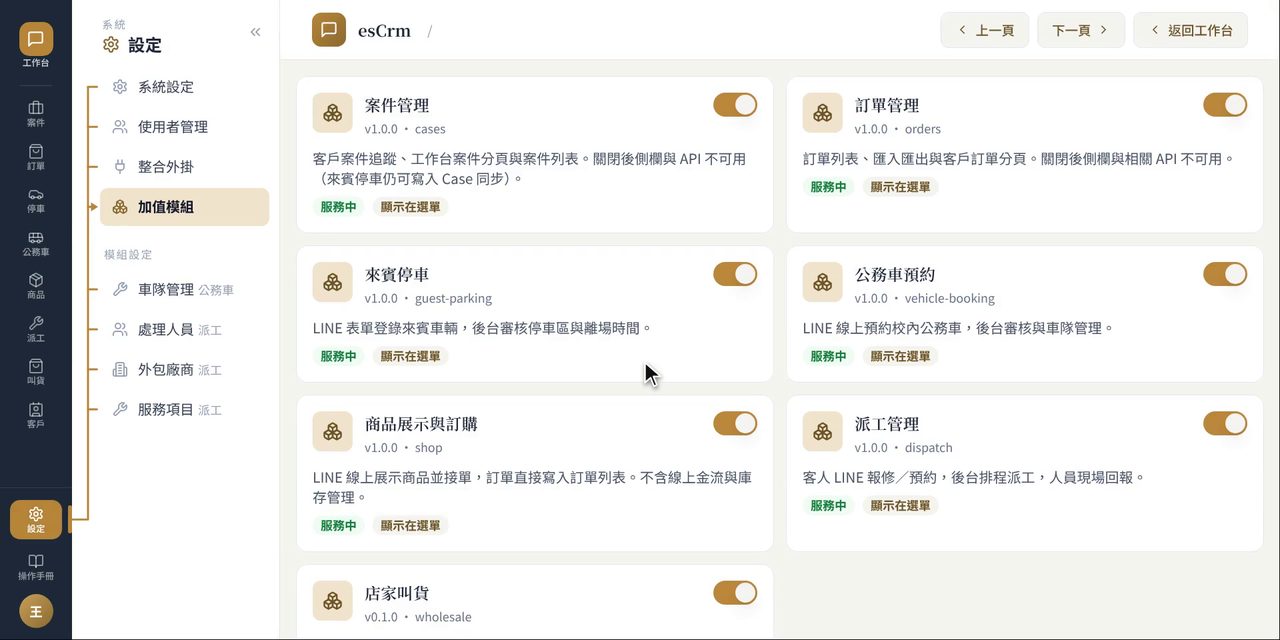Disable the 訂單管理 module toggle
The height and width of the screenshot is (640, 1280).
coord(1225,105)
